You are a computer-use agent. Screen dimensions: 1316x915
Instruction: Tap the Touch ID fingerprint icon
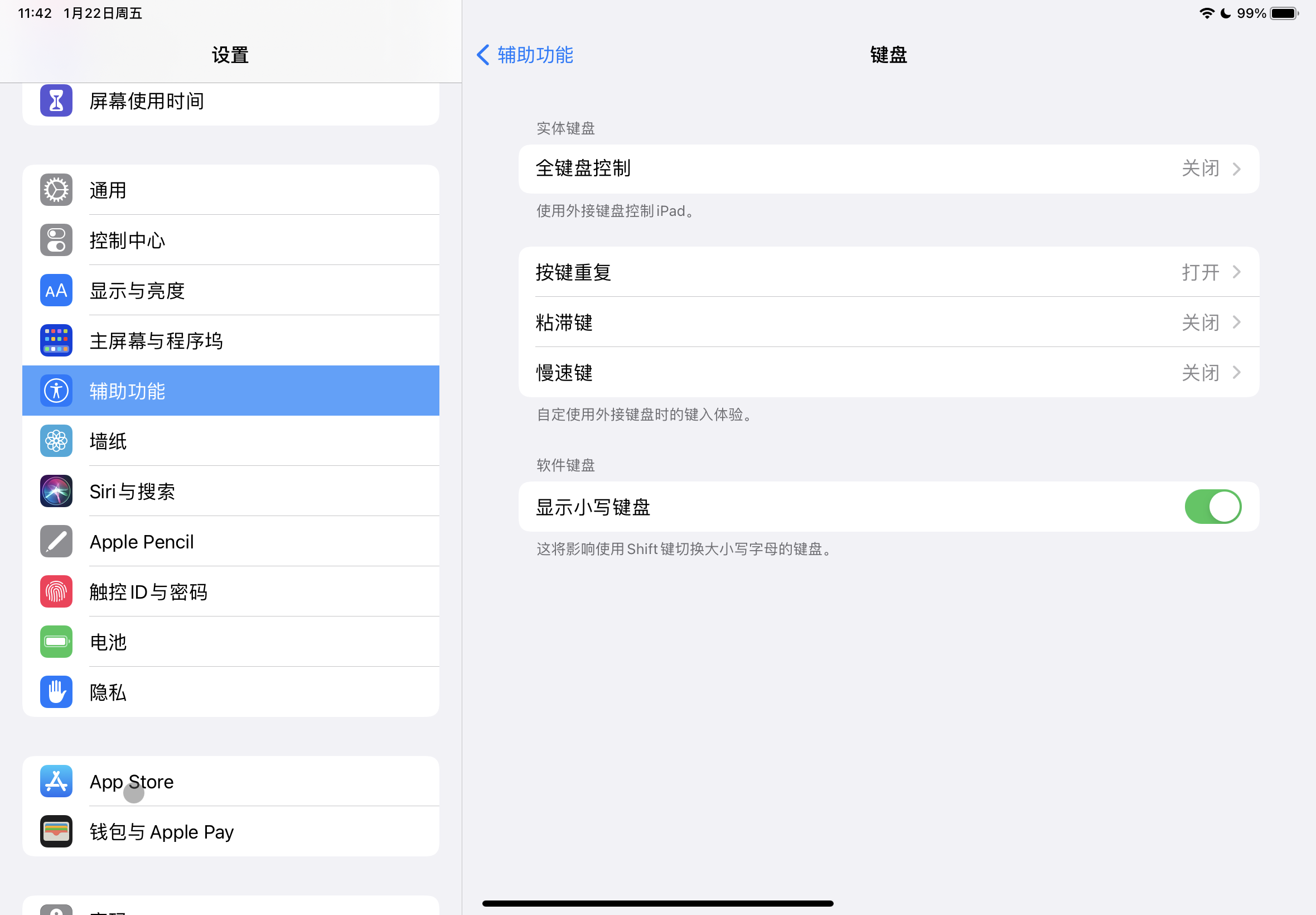click(56, 591)
